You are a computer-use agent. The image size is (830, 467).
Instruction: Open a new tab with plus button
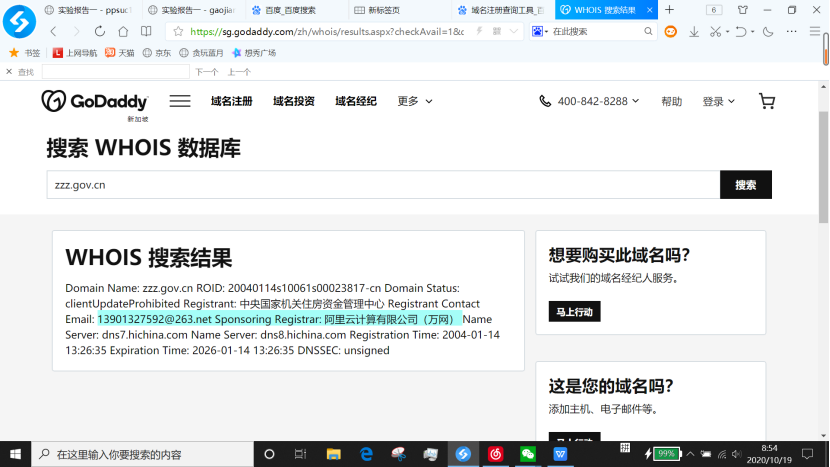669,10
